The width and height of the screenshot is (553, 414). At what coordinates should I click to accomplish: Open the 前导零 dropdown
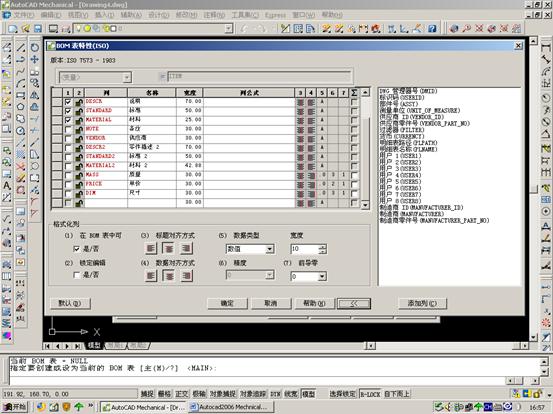coord(322,276)
